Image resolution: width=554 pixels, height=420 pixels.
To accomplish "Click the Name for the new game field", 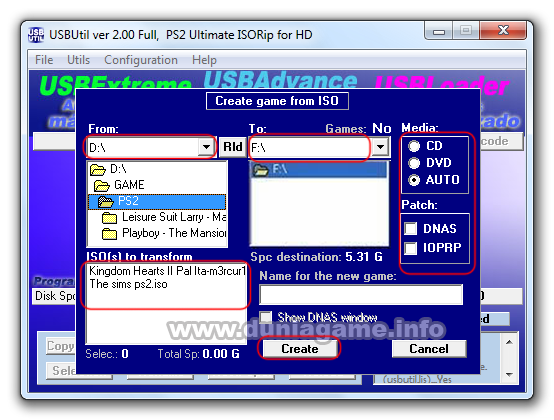I will tap(361, 294).
